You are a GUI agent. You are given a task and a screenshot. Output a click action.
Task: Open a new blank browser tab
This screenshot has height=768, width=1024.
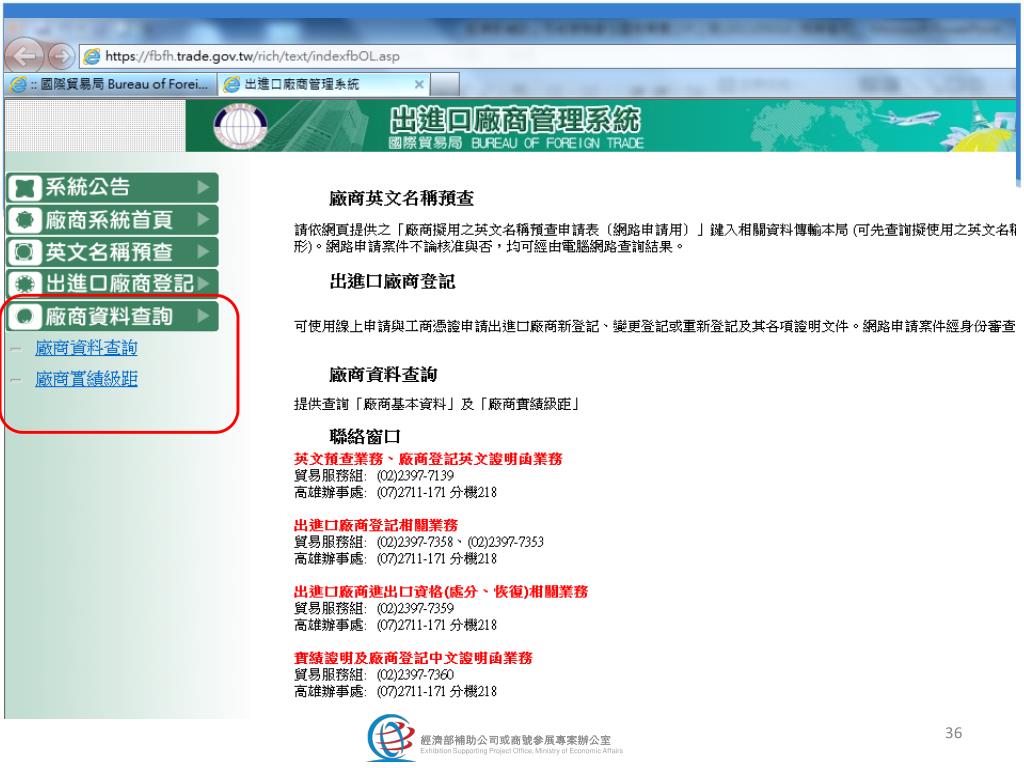[445, 84]
